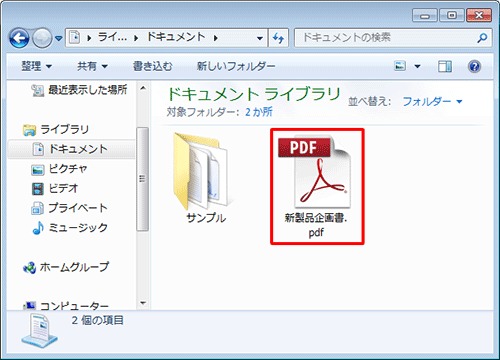Maximize the Explorer window
Screen dimensions: 500x360
coord(451,15)
